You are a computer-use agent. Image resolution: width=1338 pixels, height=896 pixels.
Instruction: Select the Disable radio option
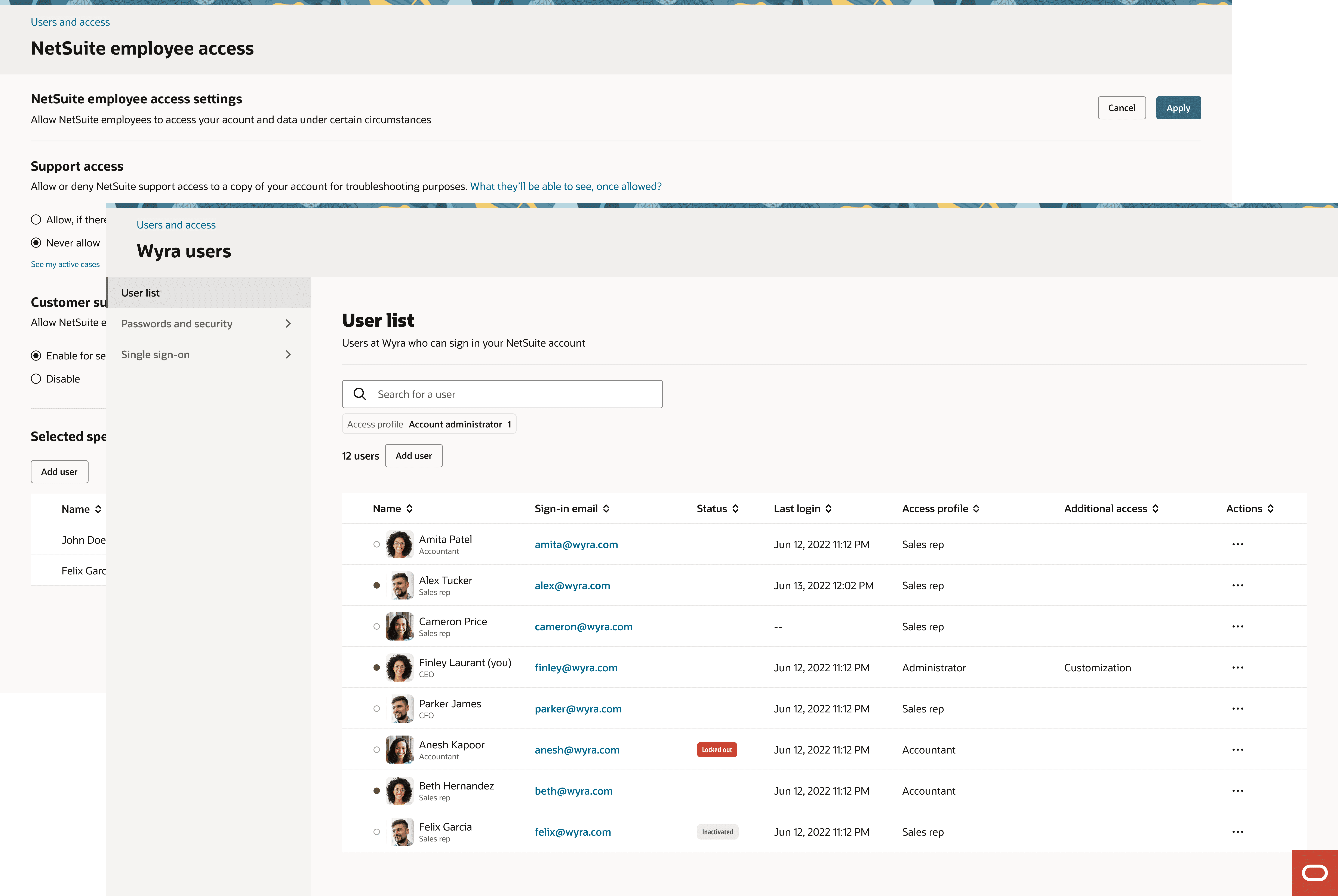36,379
